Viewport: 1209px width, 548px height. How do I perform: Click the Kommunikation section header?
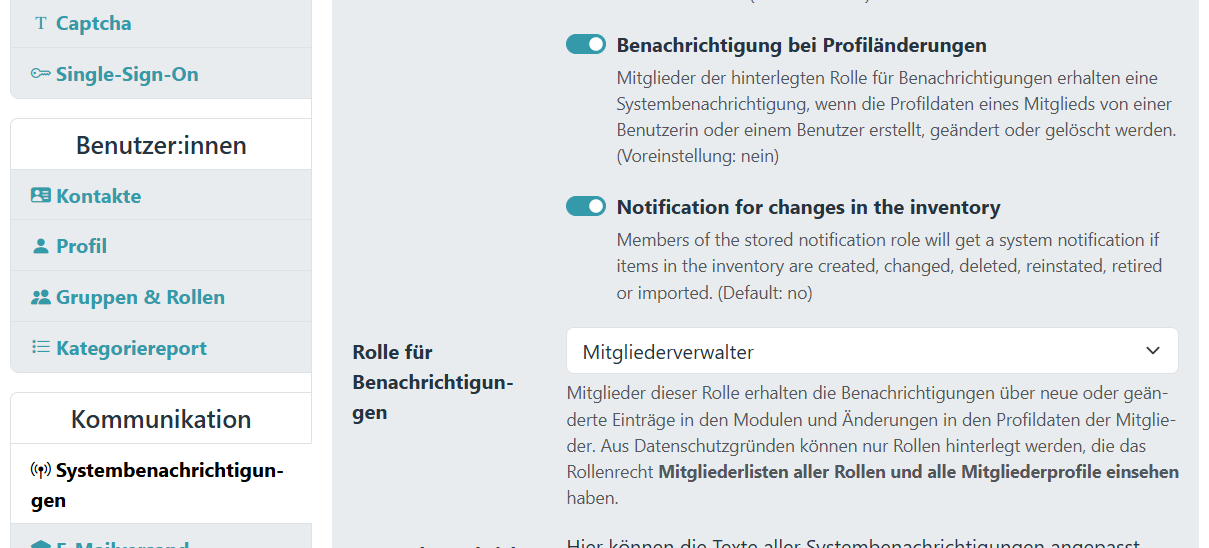click(x=161, y=419)
